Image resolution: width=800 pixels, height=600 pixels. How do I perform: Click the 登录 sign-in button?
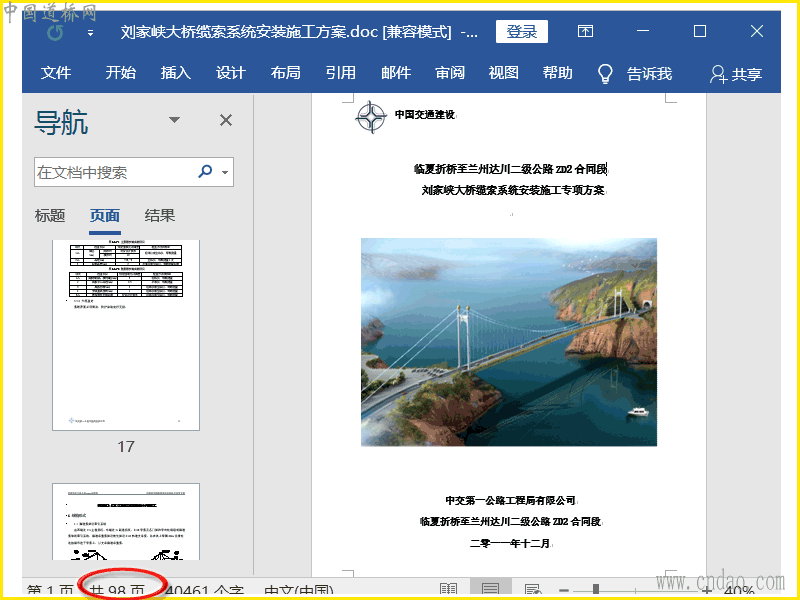[x=521, y=32]
